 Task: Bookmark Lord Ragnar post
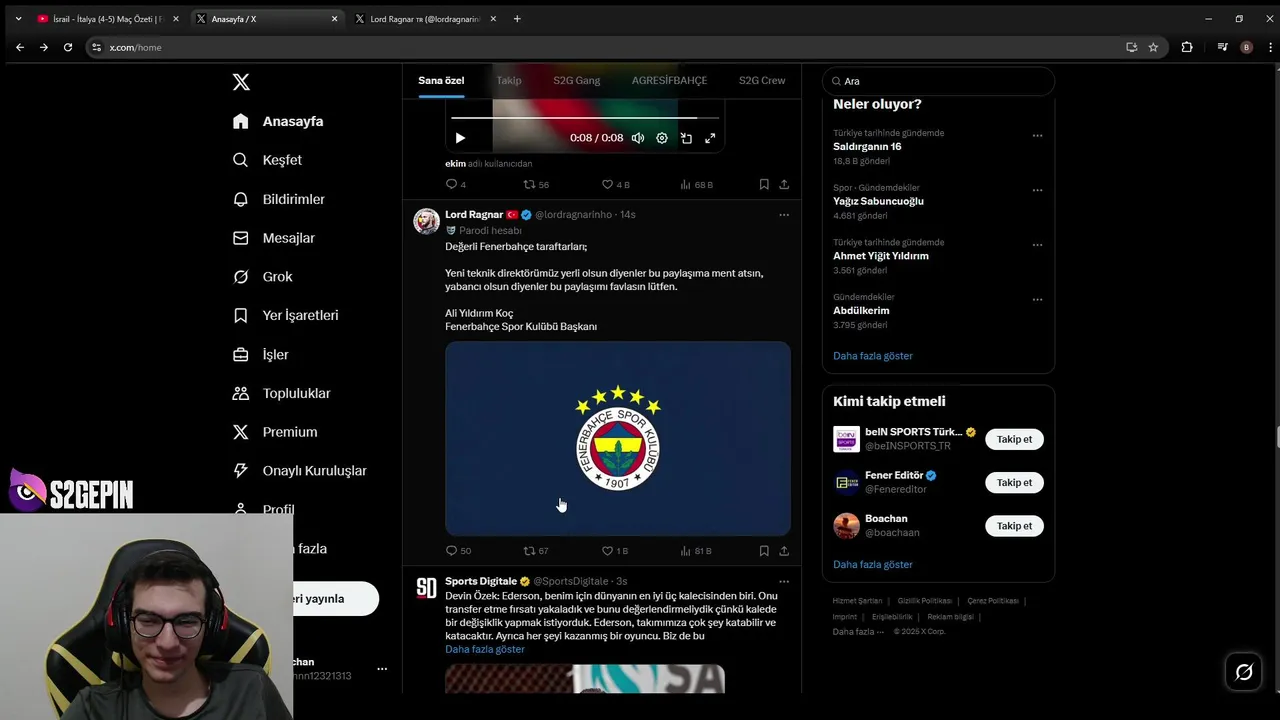pos(764,550)
